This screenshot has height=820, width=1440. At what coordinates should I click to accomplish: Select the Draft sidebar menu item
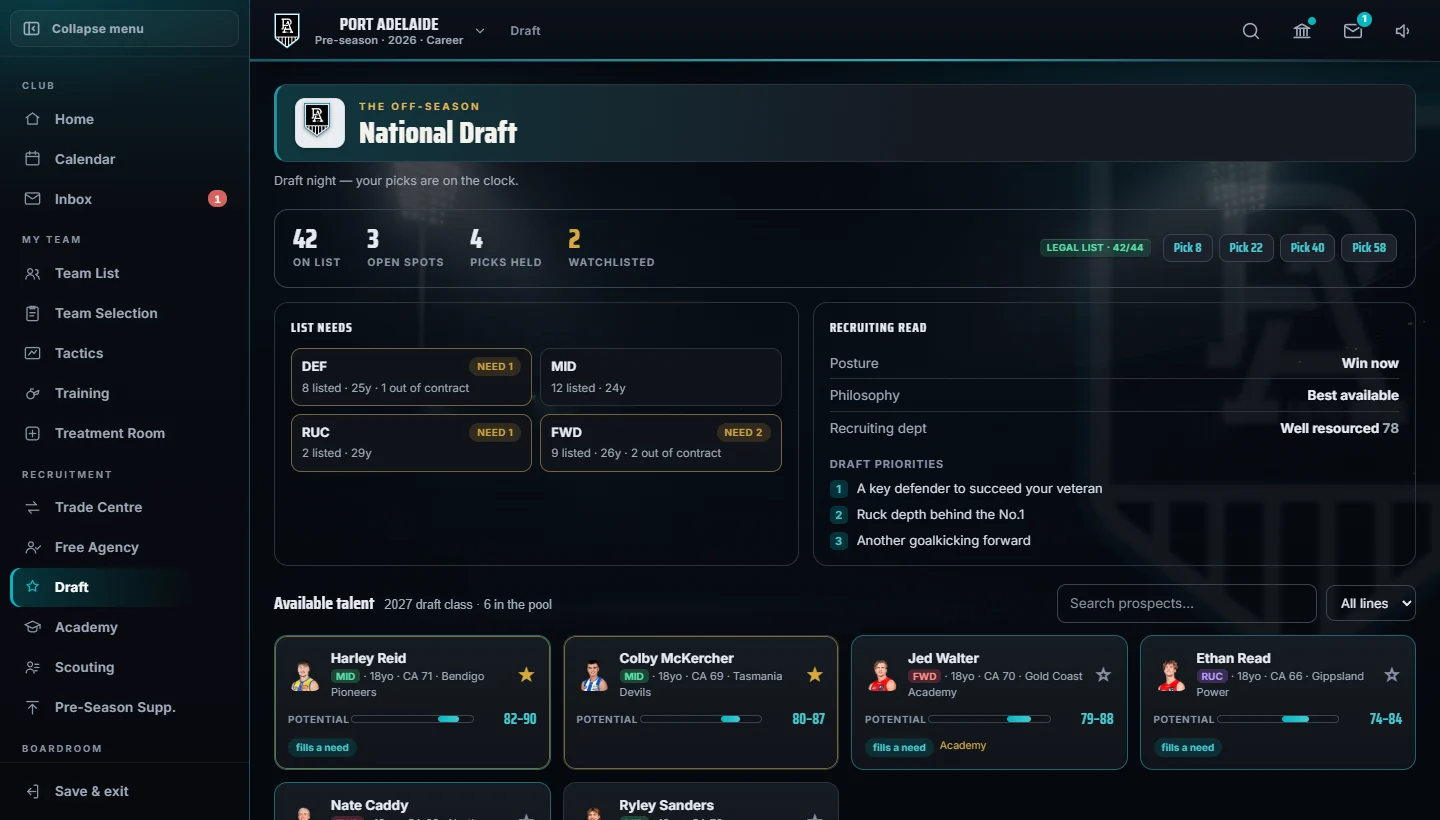[x=124, y=587]
